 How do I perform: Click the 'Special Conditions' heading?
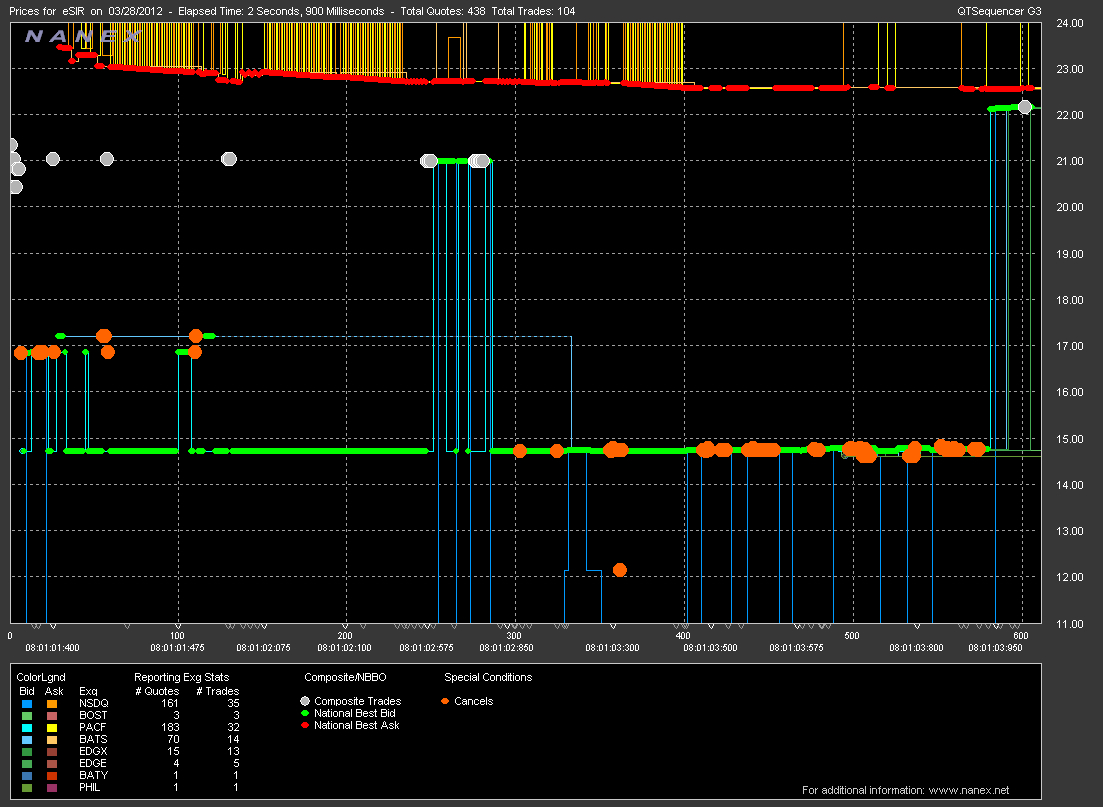[x=488, y=678]
